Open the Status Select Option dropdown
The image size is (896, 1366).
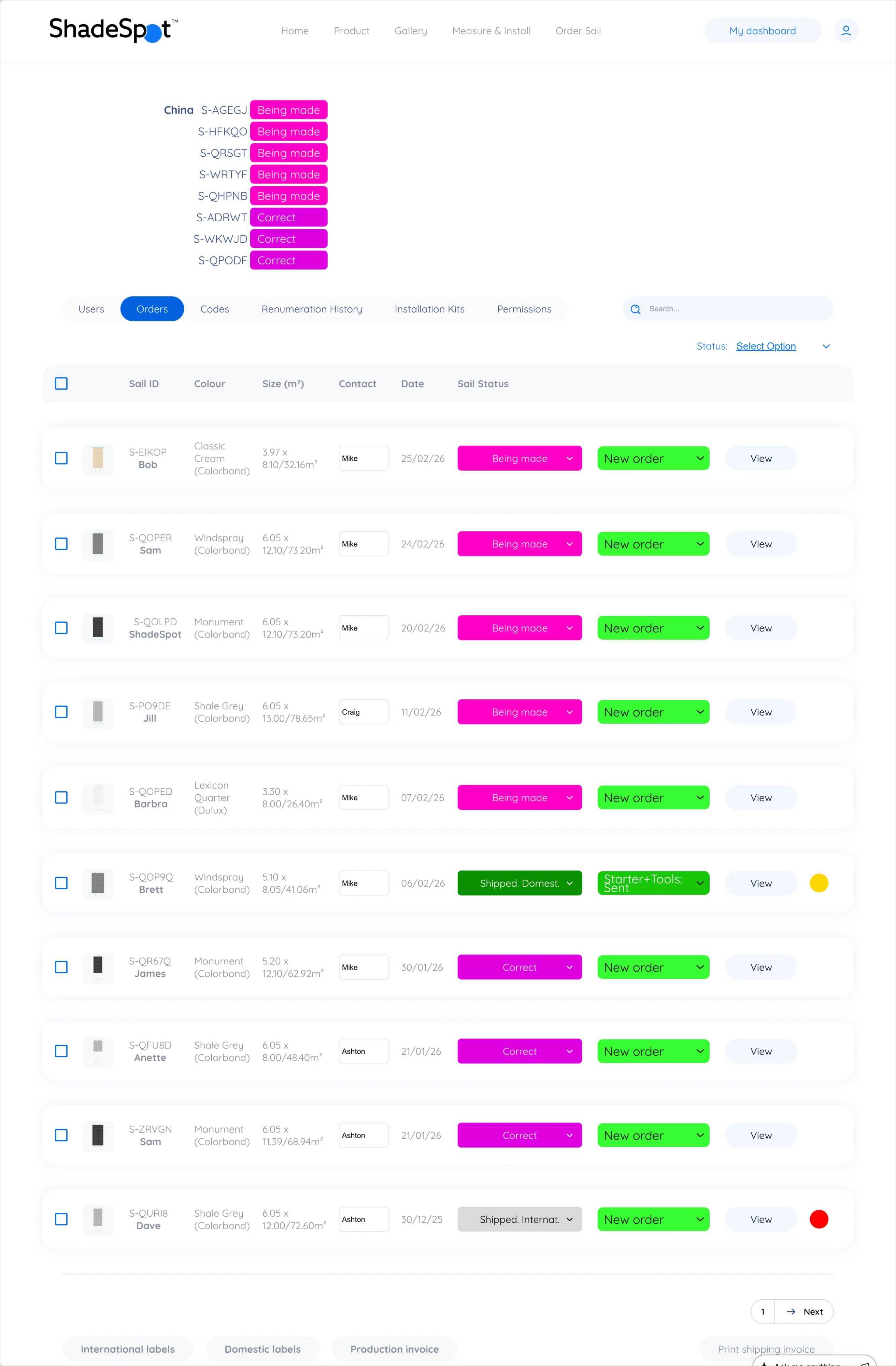[x=766, y=346]
